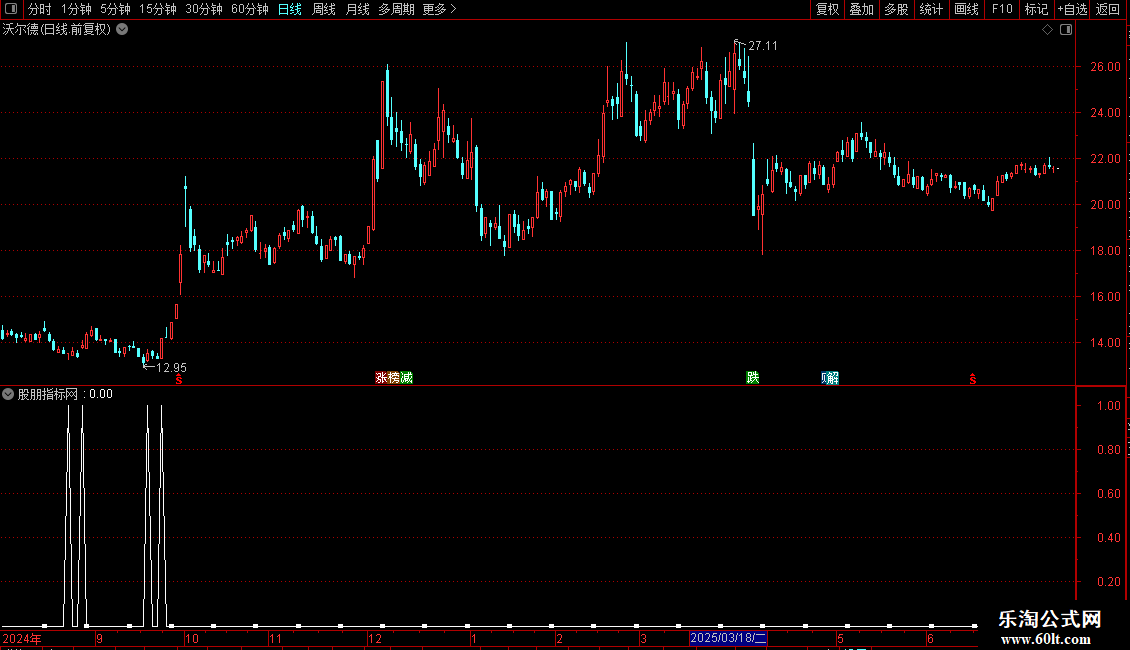This screenshot has width=1130, height=650.
Task: Click the 20.00 price axis label
Action: [x=1105, y=205]
